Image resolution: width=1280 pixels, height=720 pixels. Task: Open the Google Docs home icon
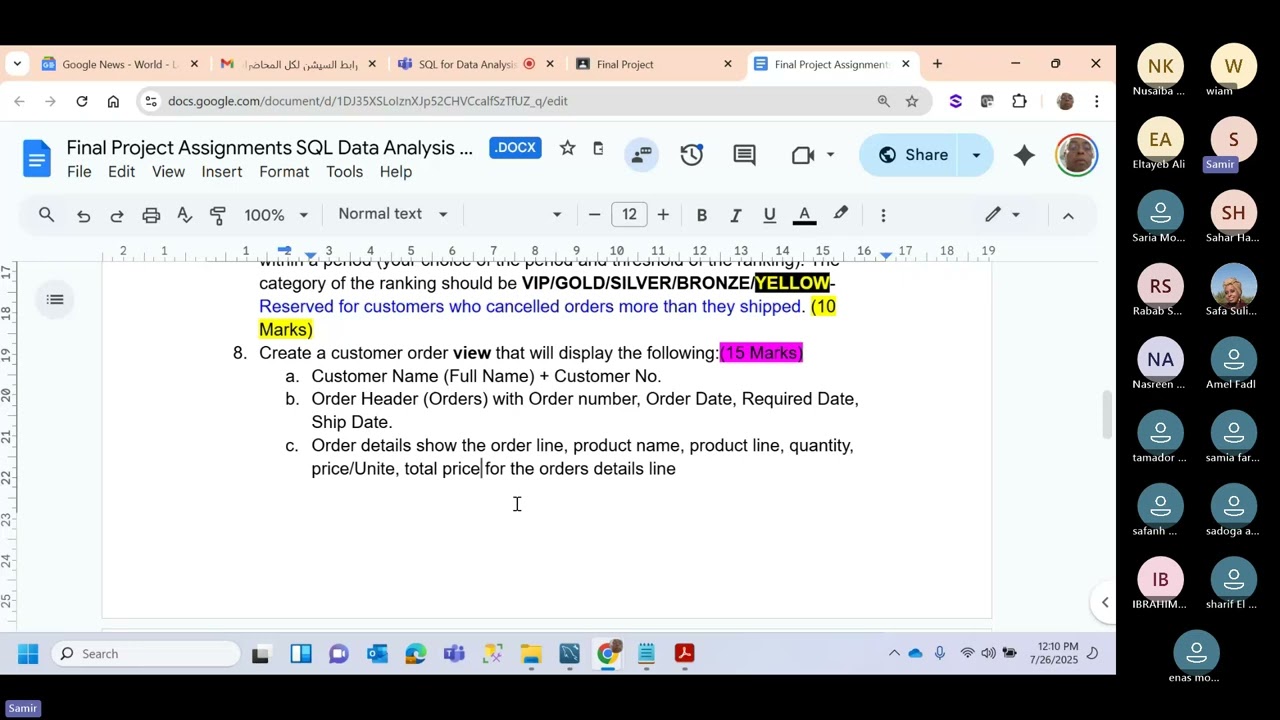[x=37, y=159]
